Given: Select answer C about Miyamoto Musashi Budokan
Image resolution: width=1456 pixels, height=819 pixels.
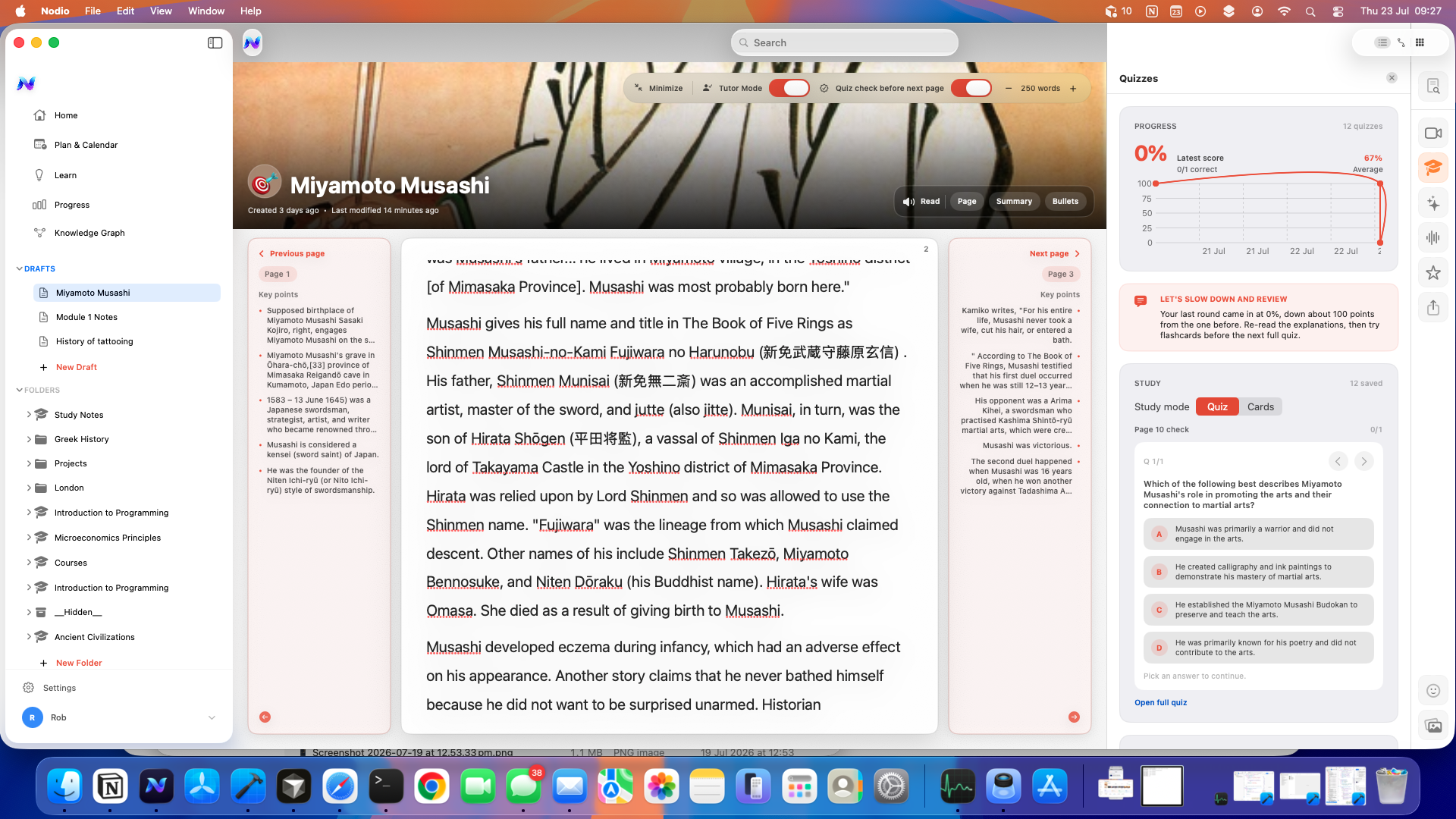Looking at the screenshot, I should (1258, 610).
